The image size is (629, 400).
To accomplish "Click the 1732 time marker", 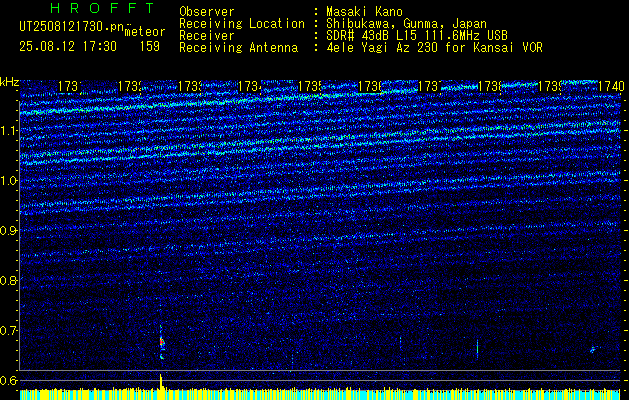I will [x=130, y=86].
